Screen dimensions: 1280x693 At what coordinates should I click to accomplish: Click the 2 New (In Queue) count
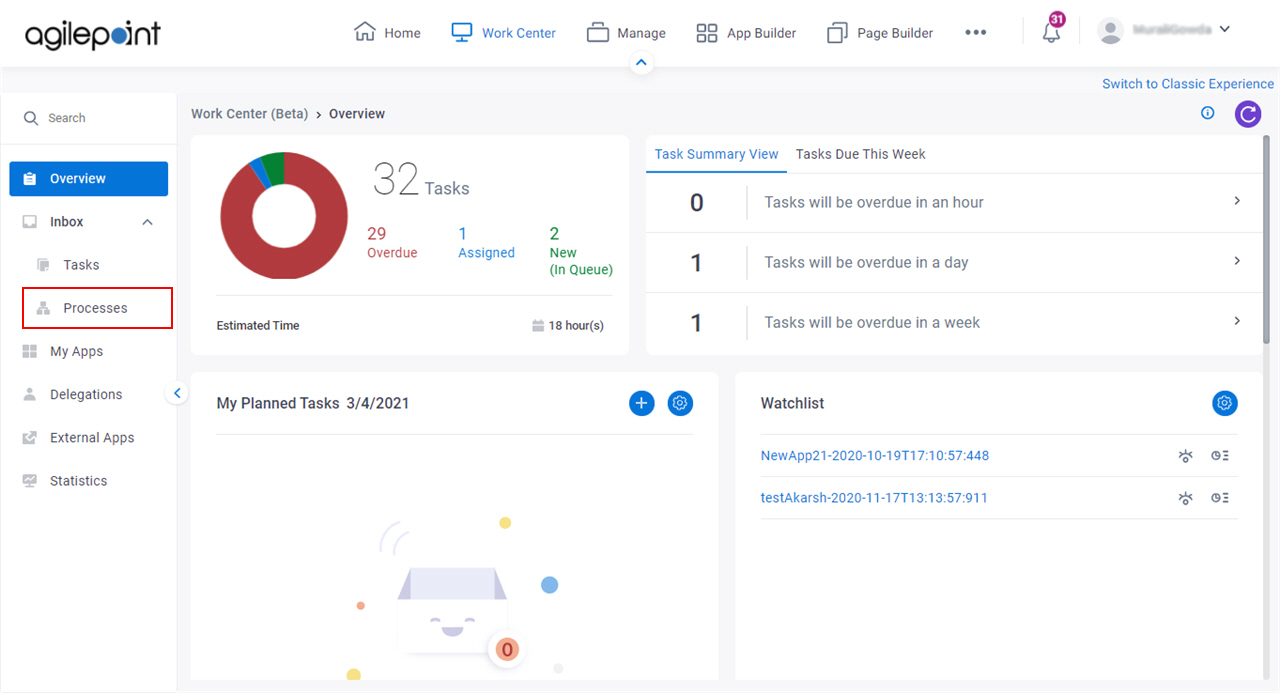[581, 251]
